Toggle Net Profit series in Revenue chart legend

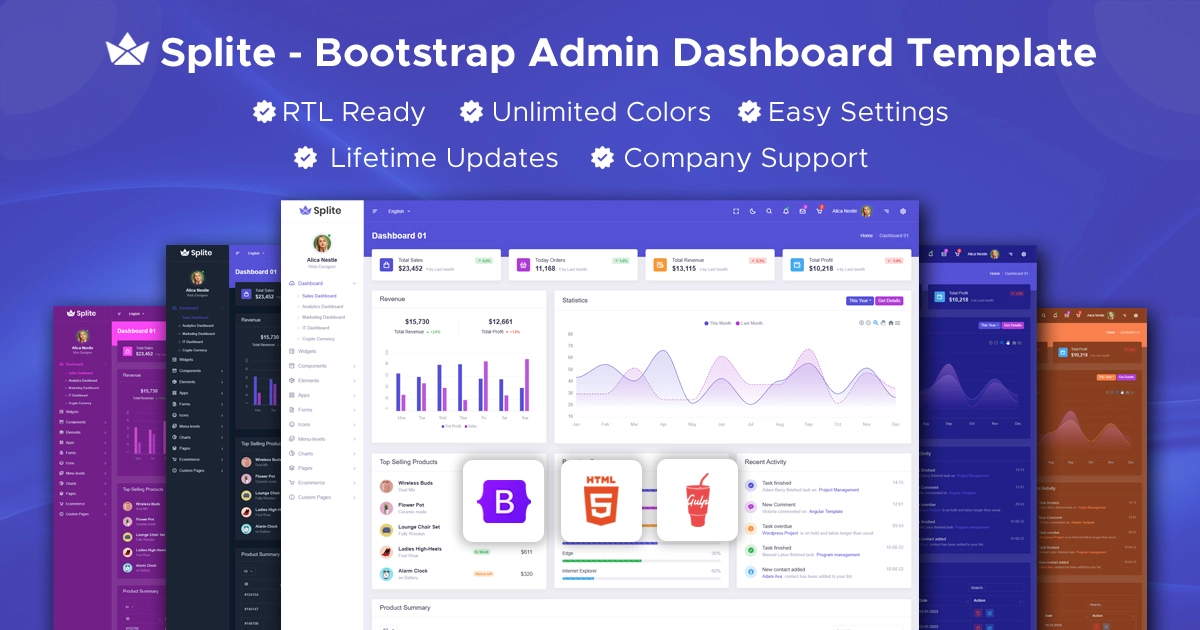tap(452, 426)
